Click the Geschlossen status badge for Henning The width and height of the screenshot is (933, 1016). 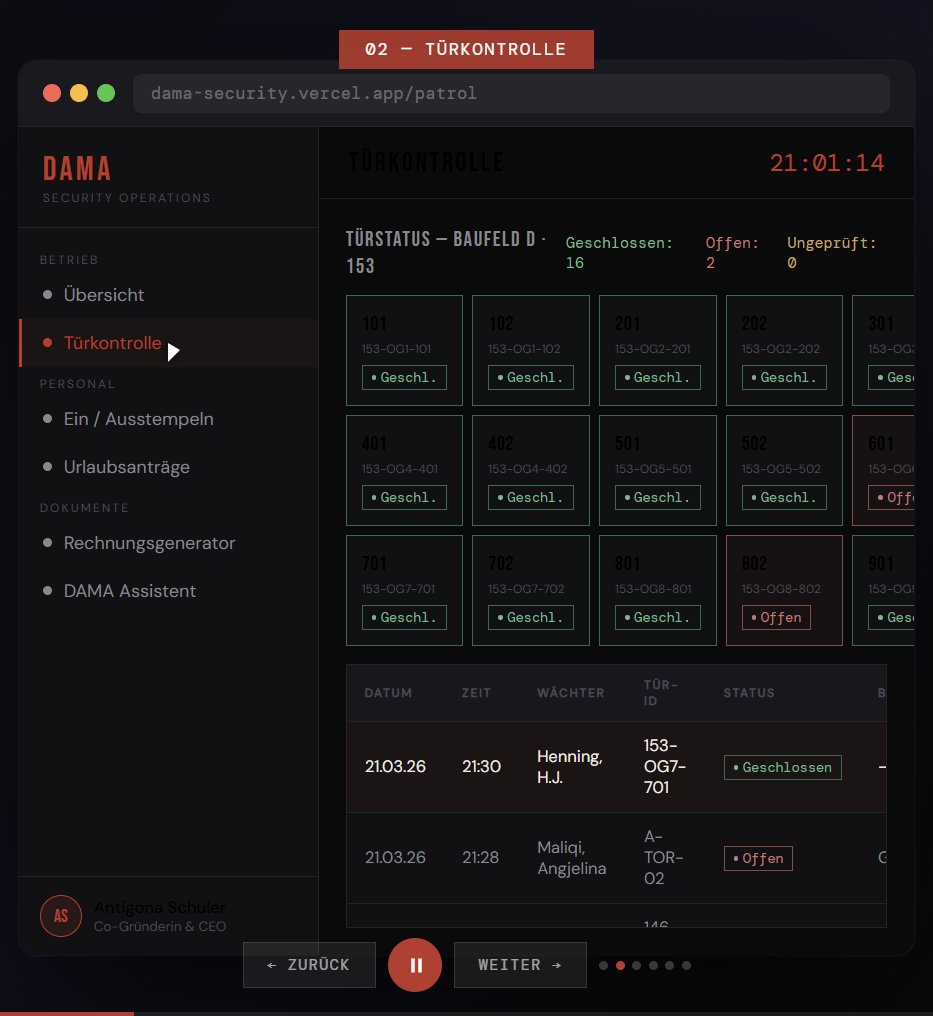pyautogui.click(x=783, y=767)
